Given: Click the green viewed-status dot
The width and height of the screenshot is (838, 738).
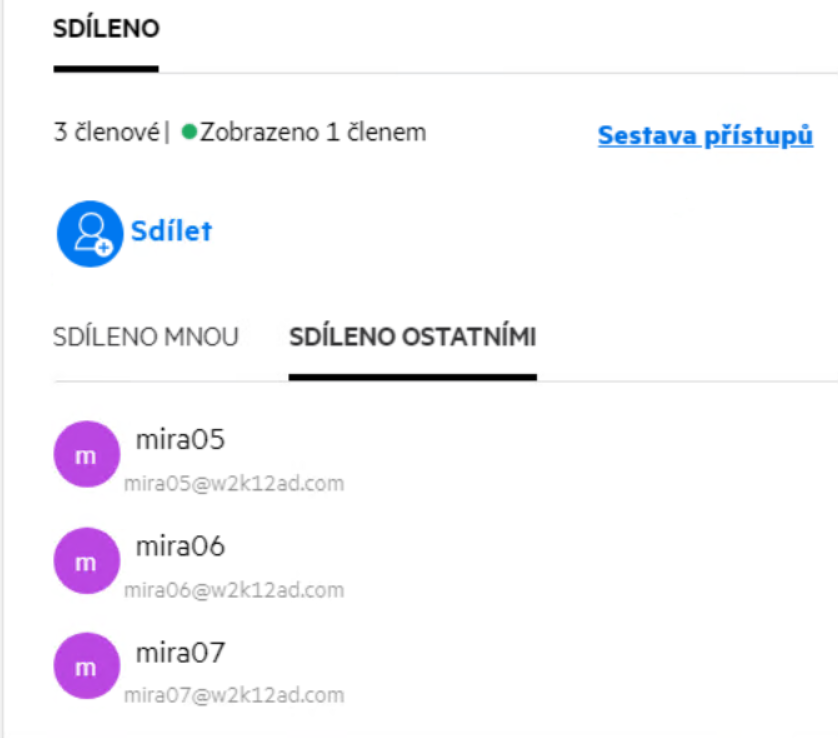Looking at the screenshot, I should coord(188,132).
